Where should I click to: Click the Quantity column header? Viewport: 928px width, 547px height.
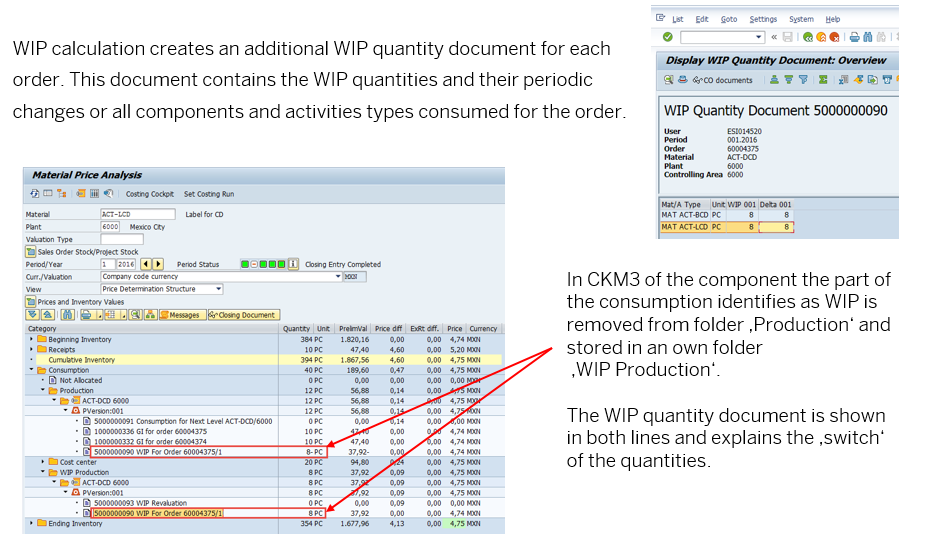pos(296,329)
